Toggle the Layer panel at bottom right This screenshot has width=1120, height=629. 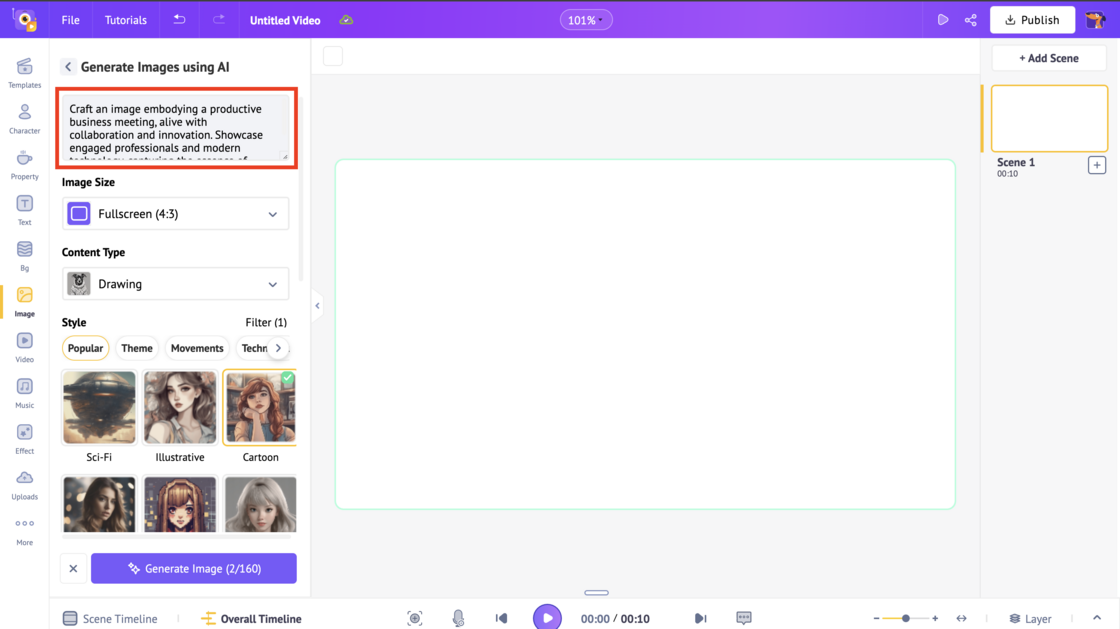coord(1030,618)
